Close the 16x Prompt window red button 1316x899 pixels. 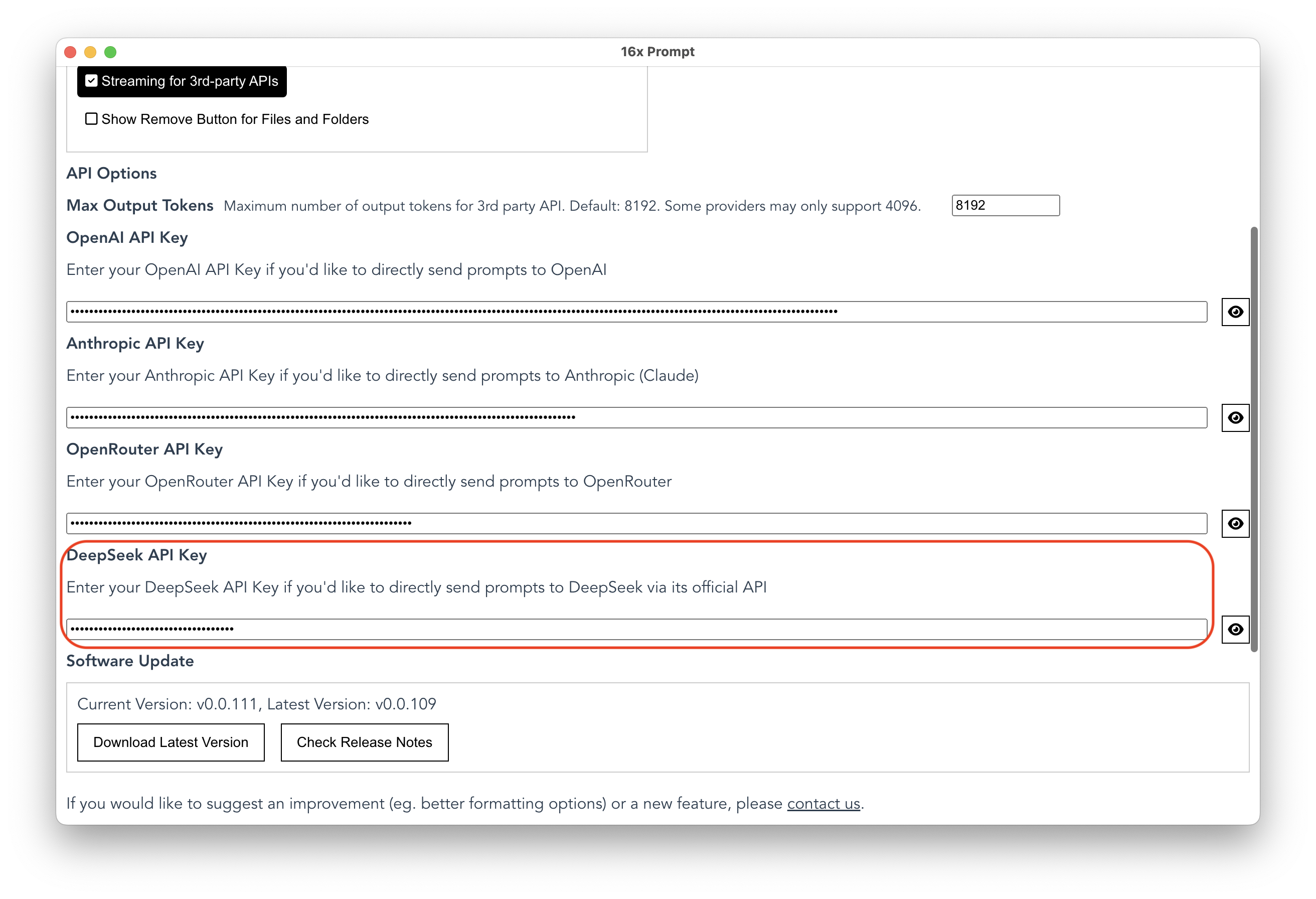coord(71,52)
